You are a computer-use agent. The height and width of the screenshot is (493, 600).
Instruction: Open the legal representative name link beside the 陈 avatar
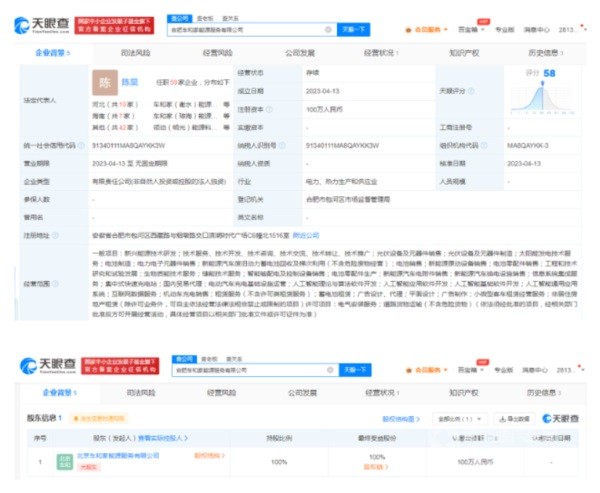pos(130,82)
